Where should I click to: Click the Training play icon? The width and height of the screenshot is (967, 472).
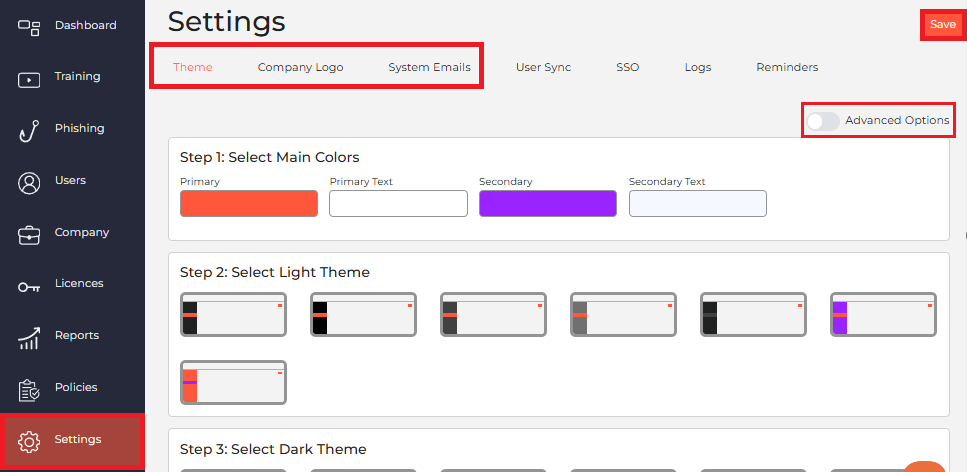[x=28, y=80]
